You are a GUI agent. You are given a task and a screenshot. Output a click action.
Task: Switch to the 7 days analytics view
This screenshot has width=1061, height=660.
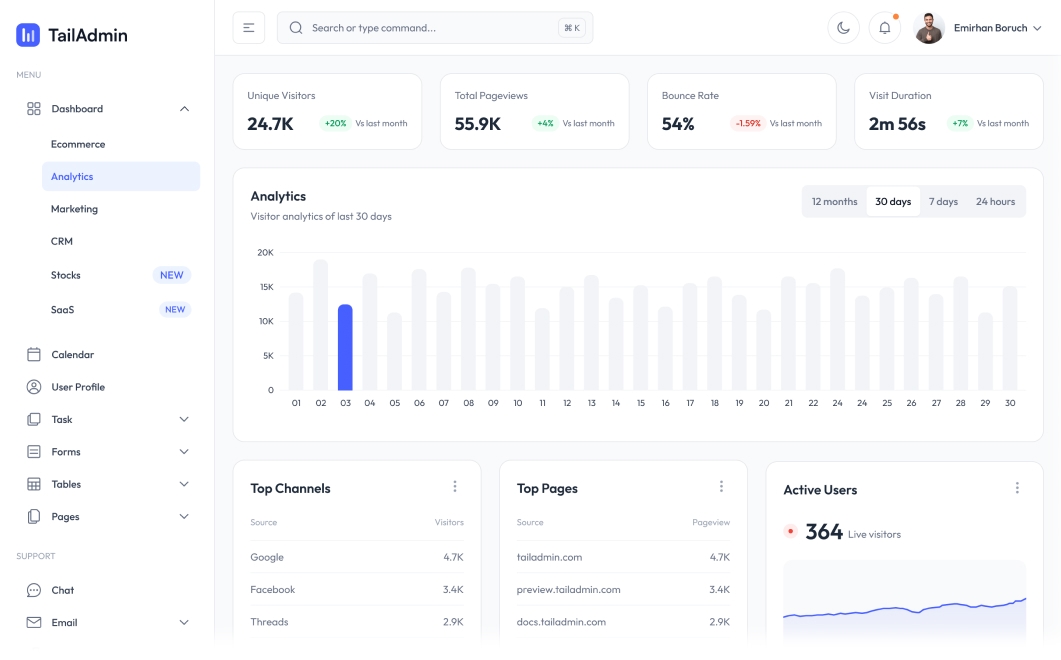pyautogui.click(x=943, y=201)
